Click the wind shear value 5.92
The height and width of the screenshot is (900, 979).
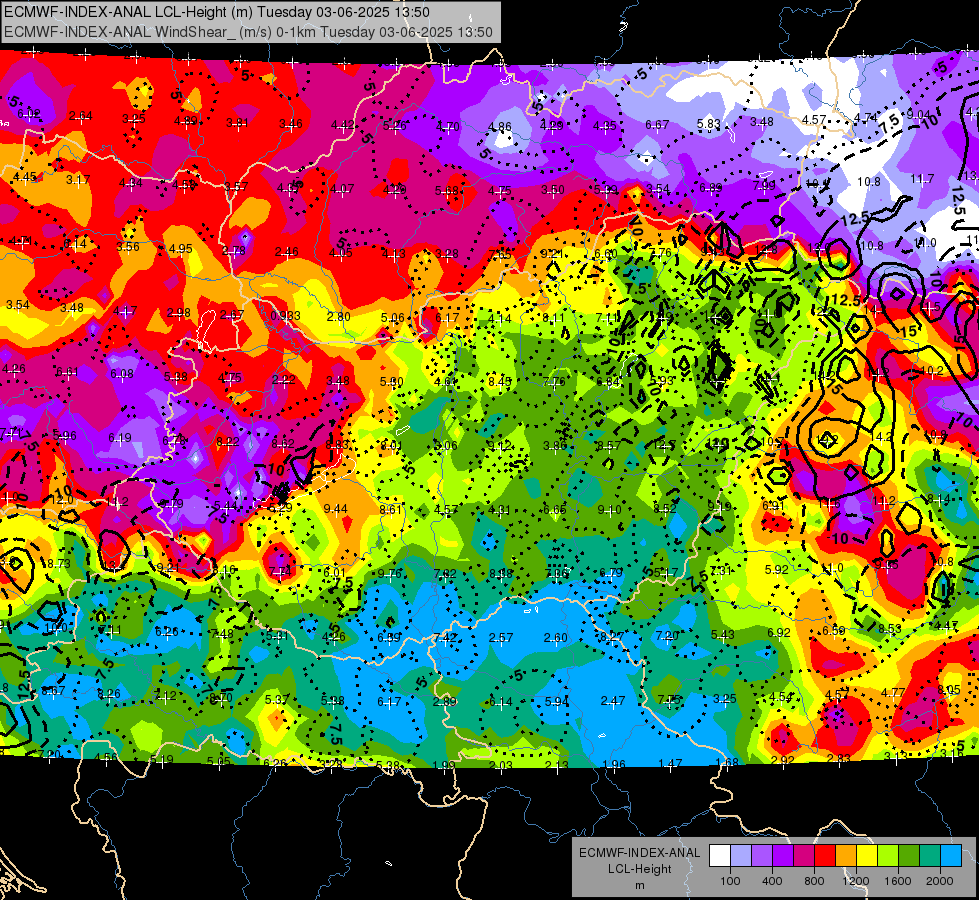coord(777,570)
